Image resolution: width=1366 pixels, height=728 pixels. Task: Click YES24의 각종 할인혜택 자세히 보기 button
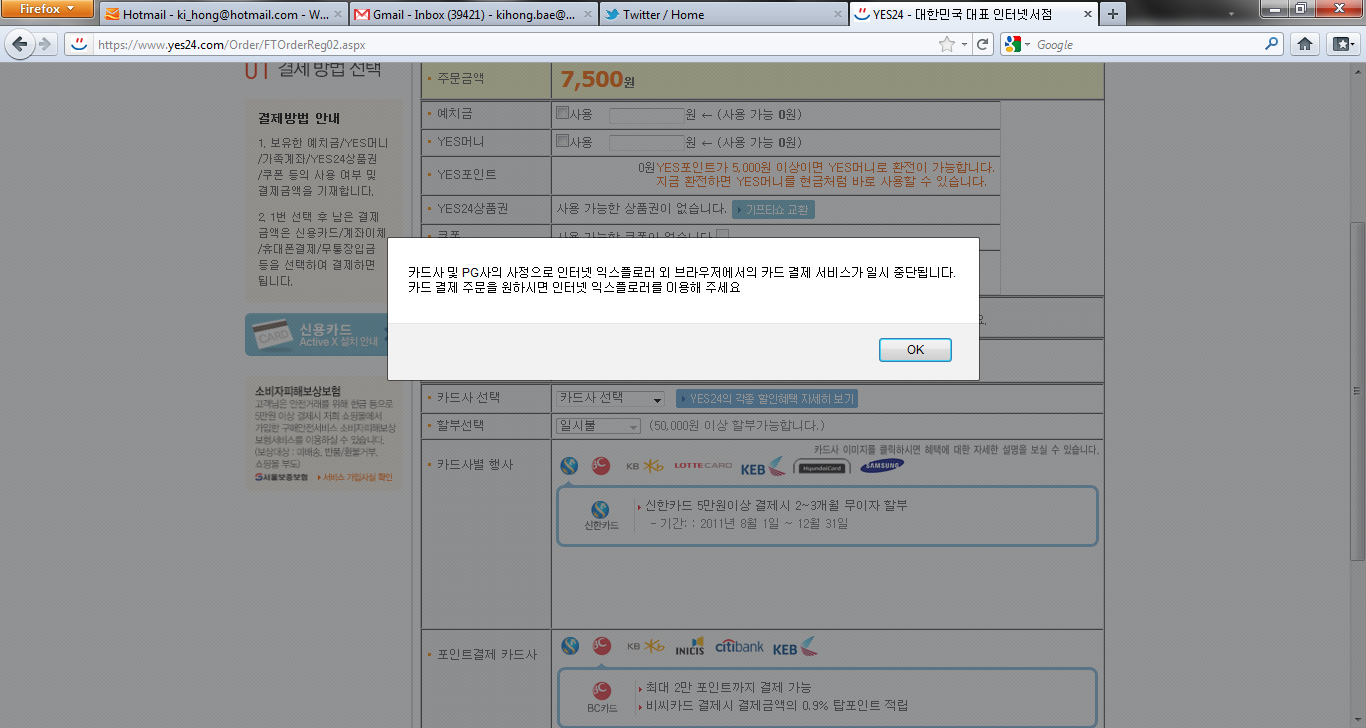click(x=767, y=399)
